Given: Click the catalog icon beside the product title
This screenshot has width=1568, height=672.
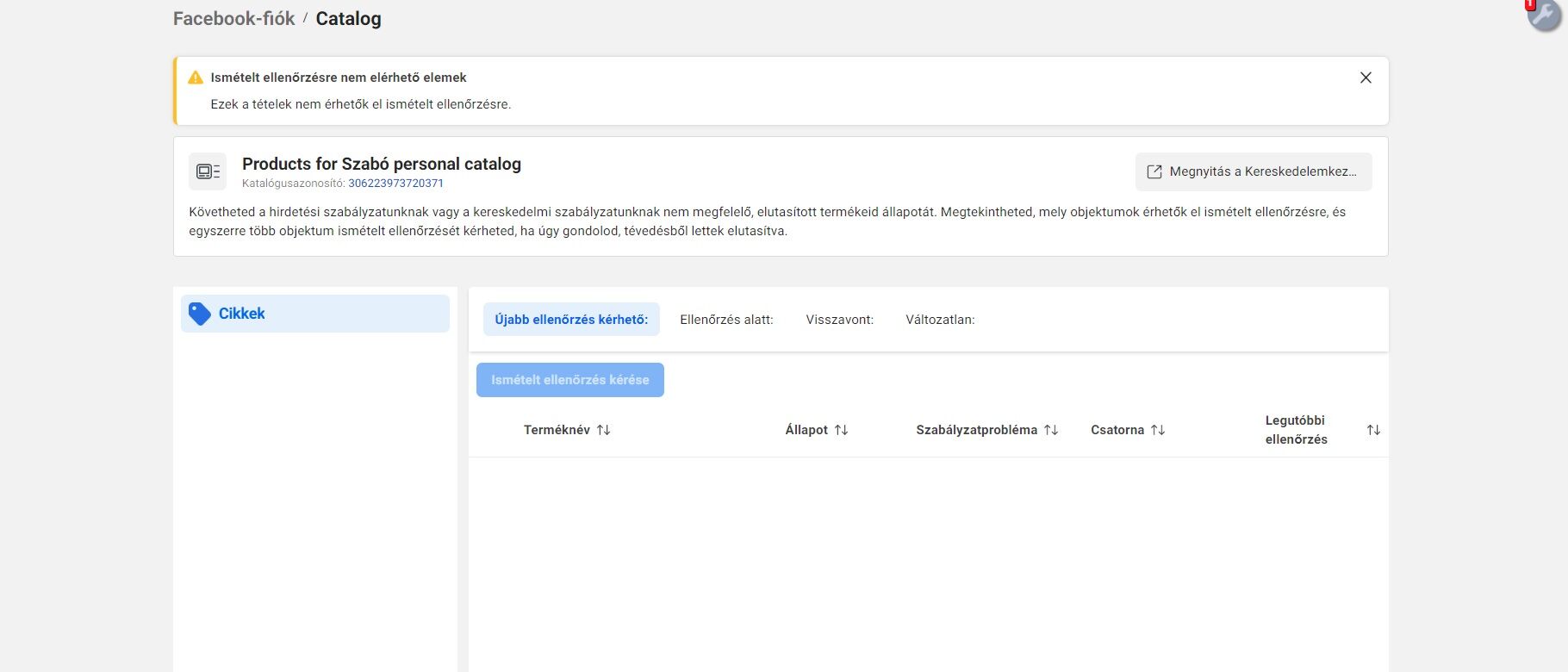Looking at the screenshot, I should [x=208, y=171].
